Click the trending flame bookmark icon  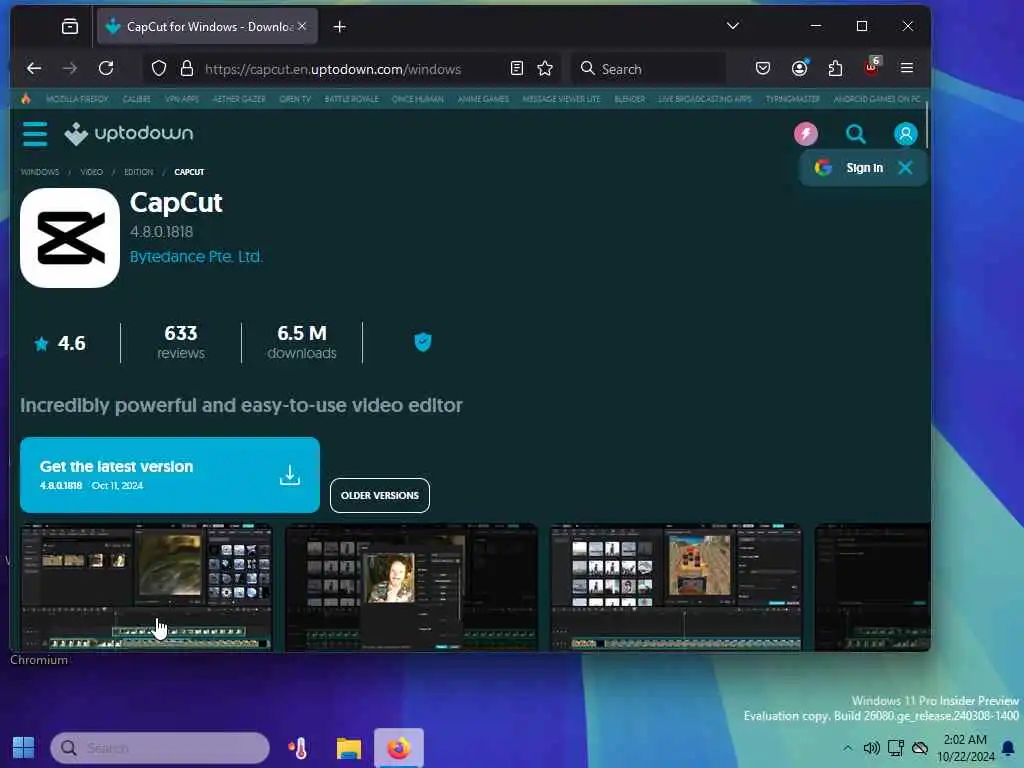(26, 99)
